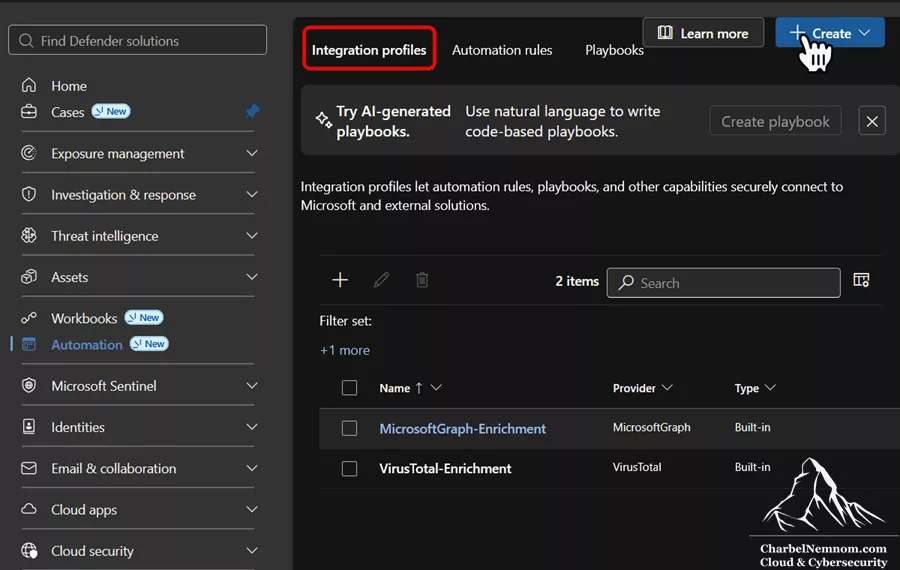Switch to Automation rules tab

[x=502, y=50]
